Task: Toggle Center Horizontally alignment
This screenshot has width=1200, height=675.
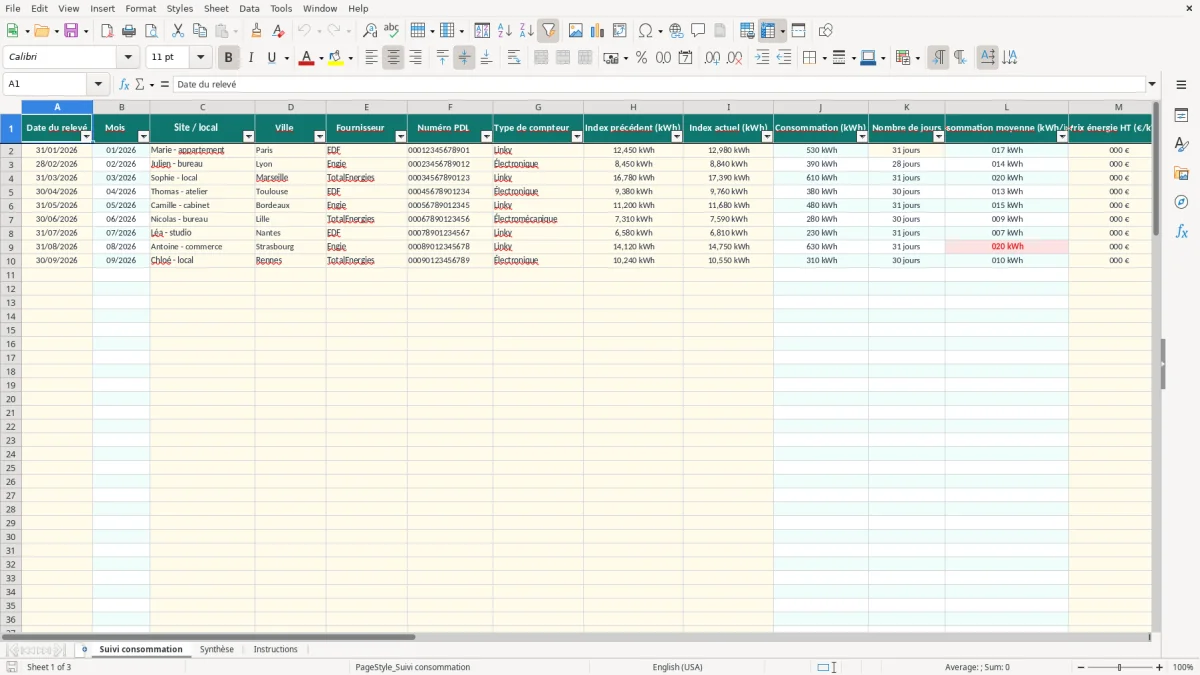Action: point(393,58)
